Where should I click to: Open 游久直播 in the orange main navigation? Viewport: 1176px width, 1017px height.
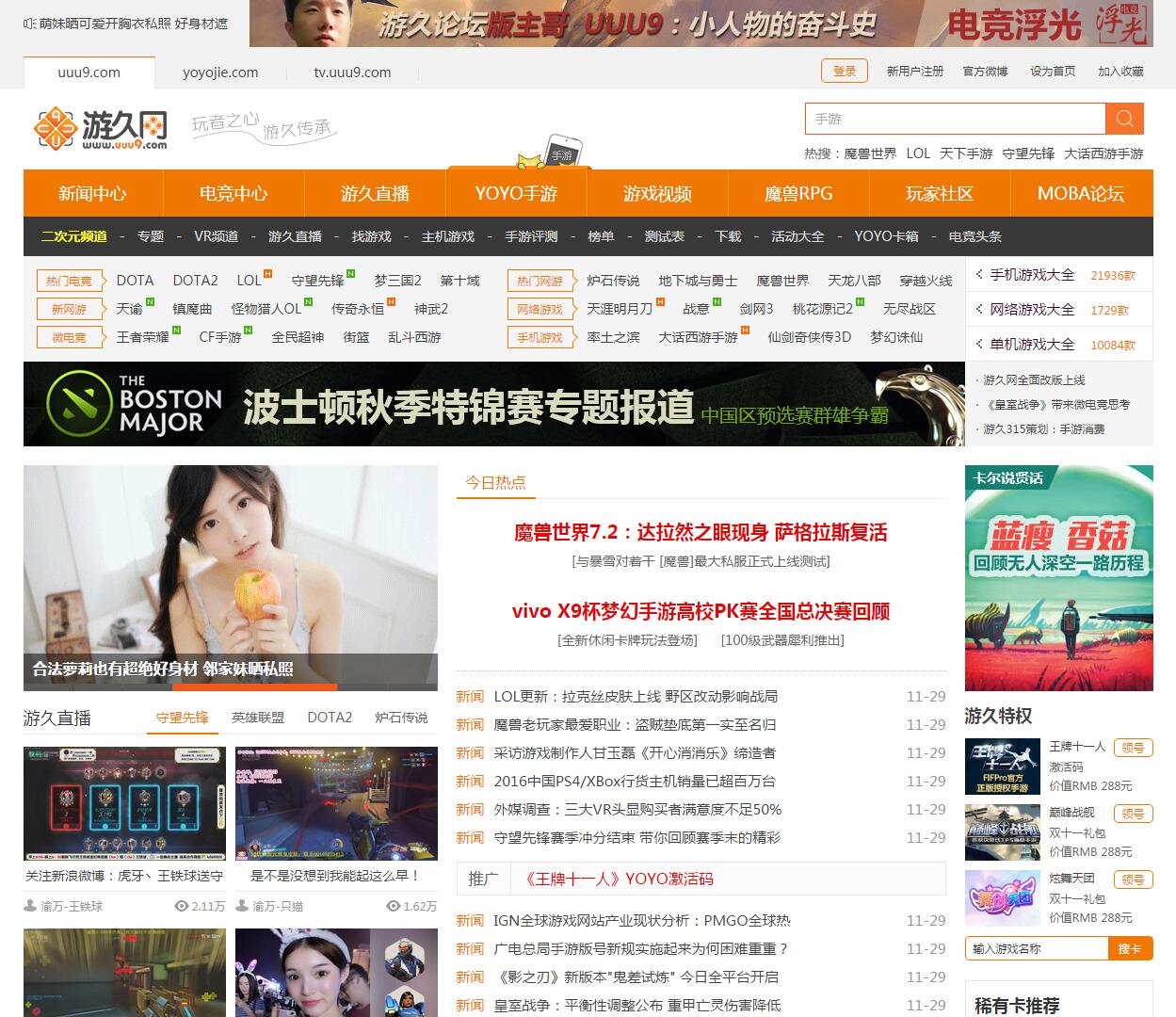point(375,193)
